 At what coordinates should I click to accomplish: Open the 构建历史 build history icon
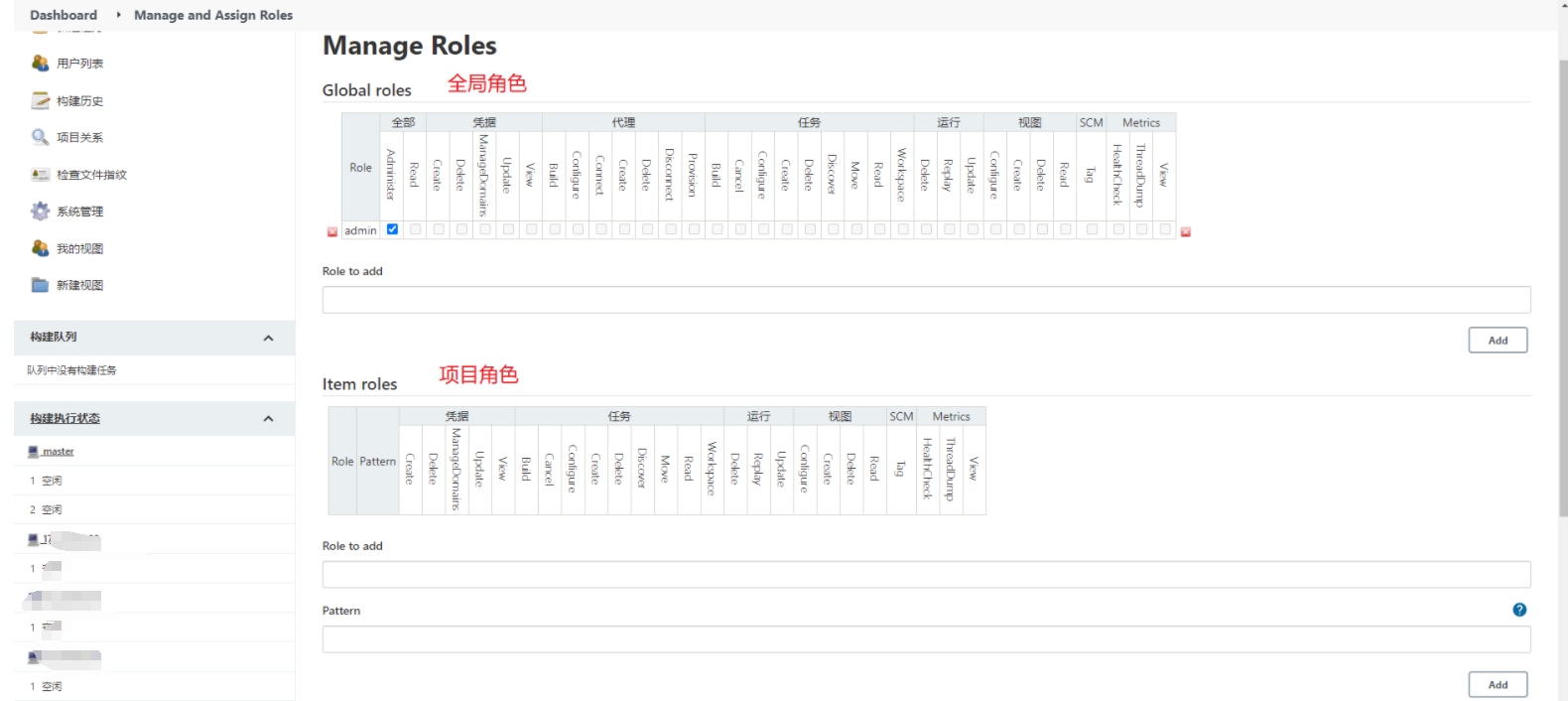(x=40, y=100)
